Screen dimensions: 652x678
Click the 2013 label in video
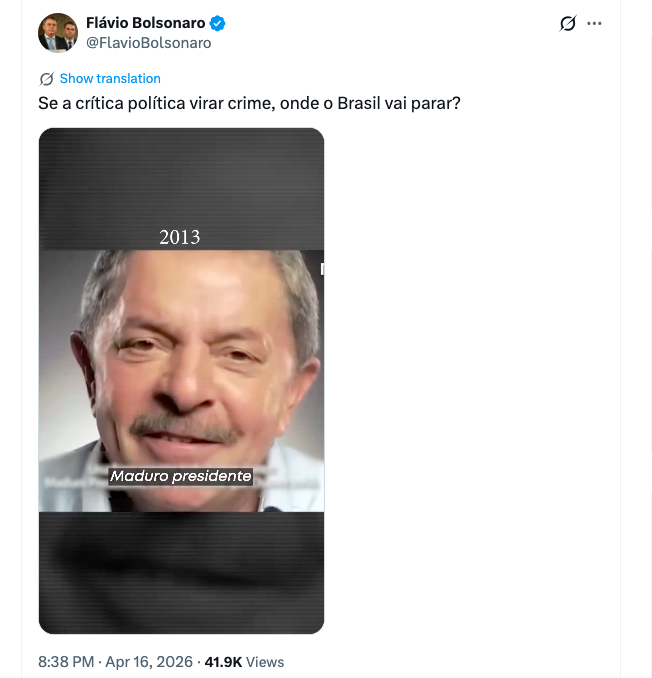point(180,237)
